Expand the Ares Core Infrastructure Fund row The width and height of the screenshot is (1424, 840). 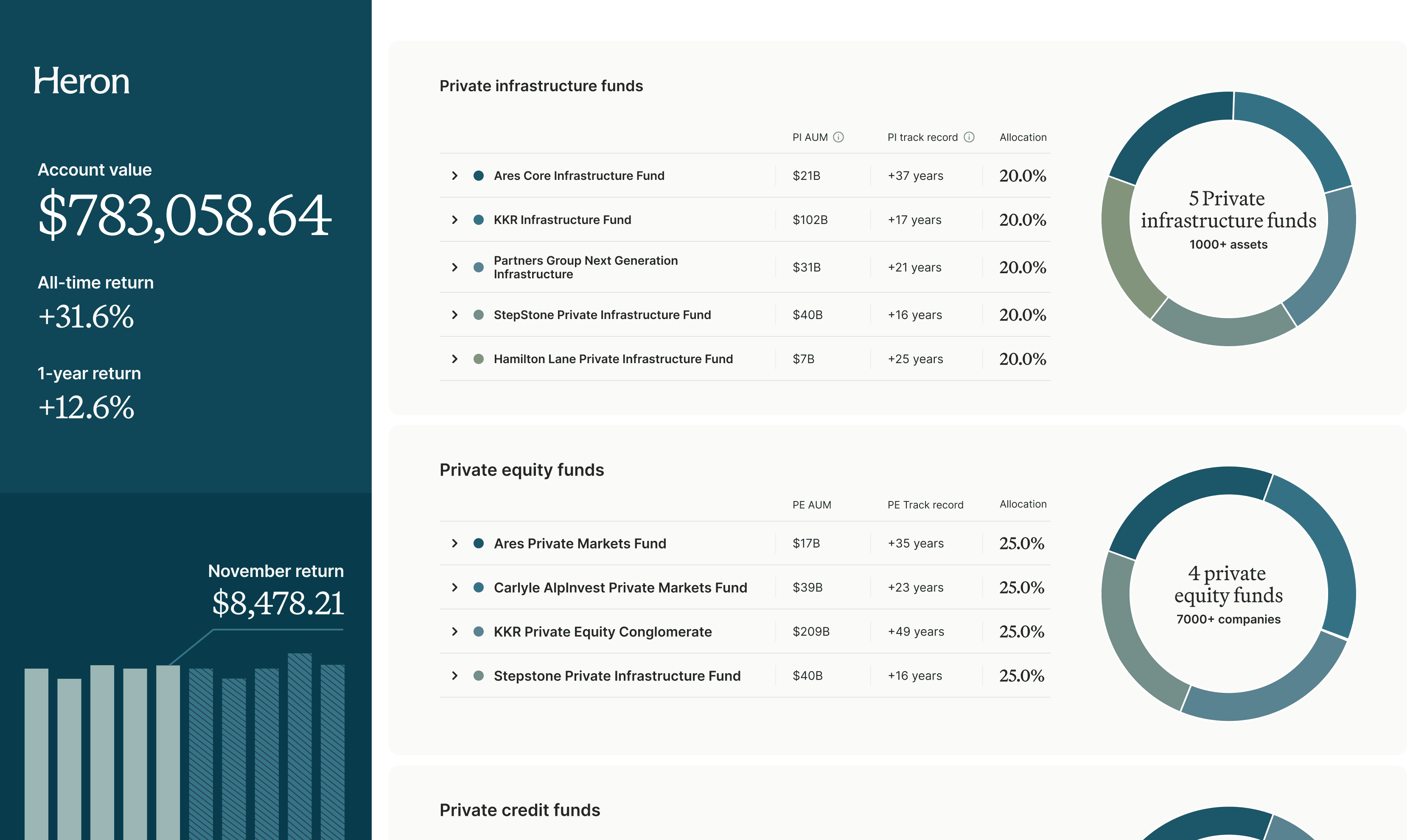454,176
